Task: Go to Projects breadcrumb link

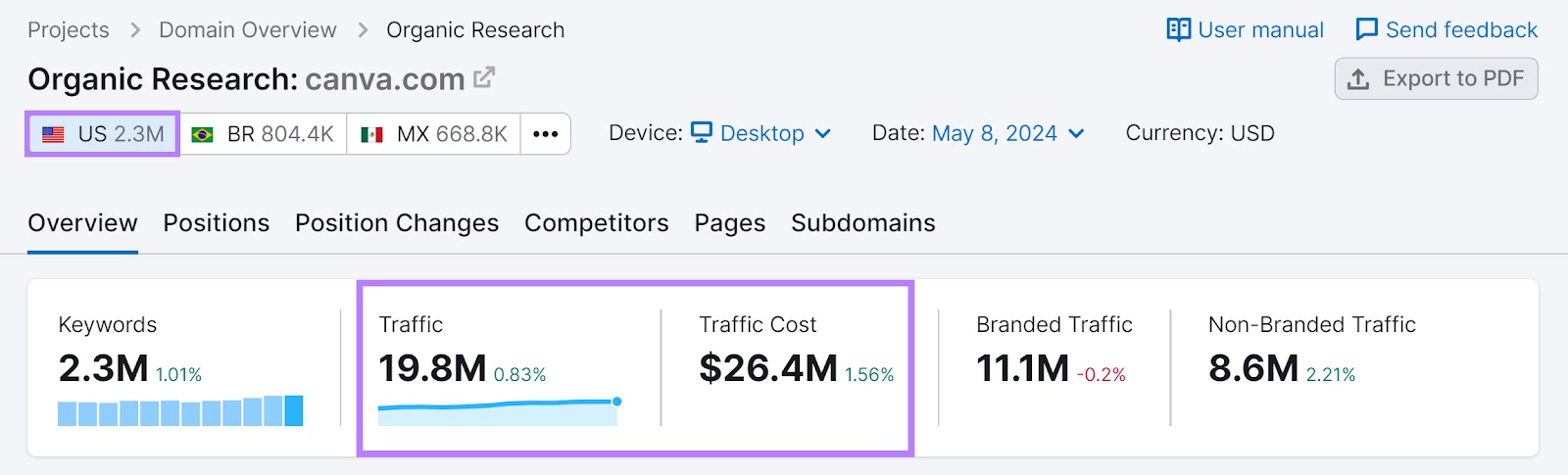Action: [69, 30]
